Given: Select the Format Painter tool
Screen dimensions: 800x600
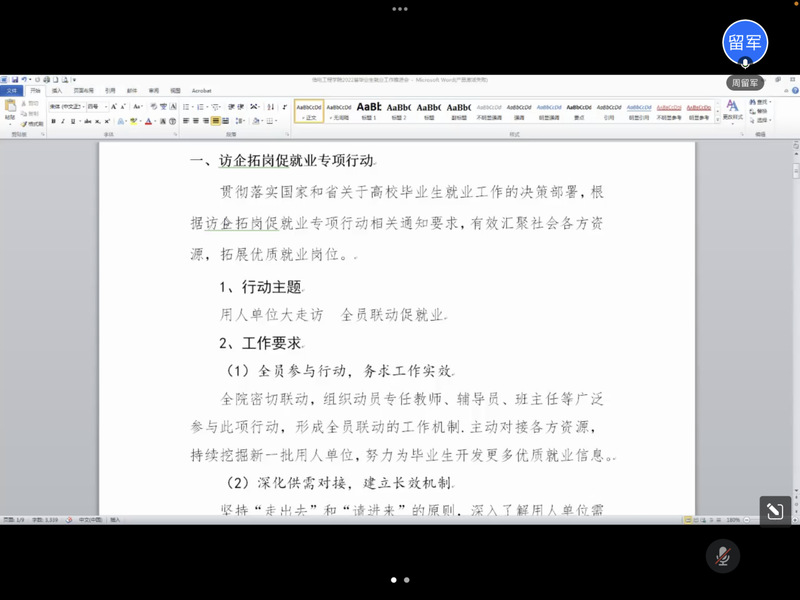Looking at the screenshot, I should [33, 123].
